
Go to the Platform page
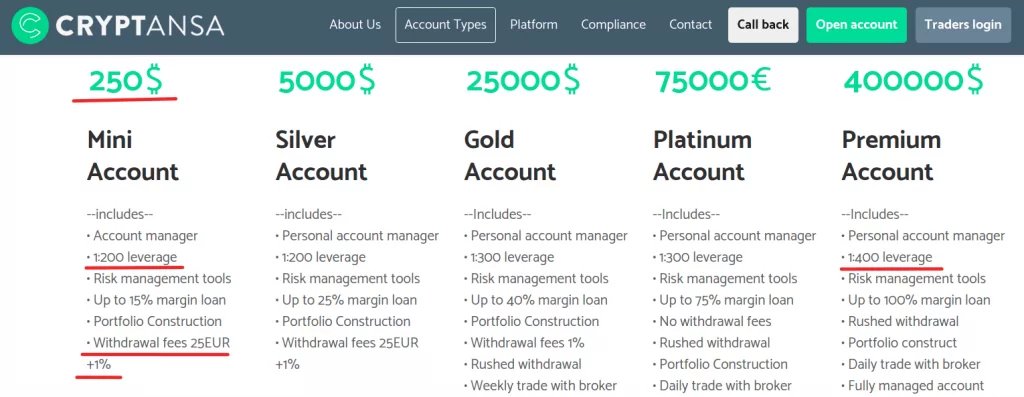(x=534, y=25)
